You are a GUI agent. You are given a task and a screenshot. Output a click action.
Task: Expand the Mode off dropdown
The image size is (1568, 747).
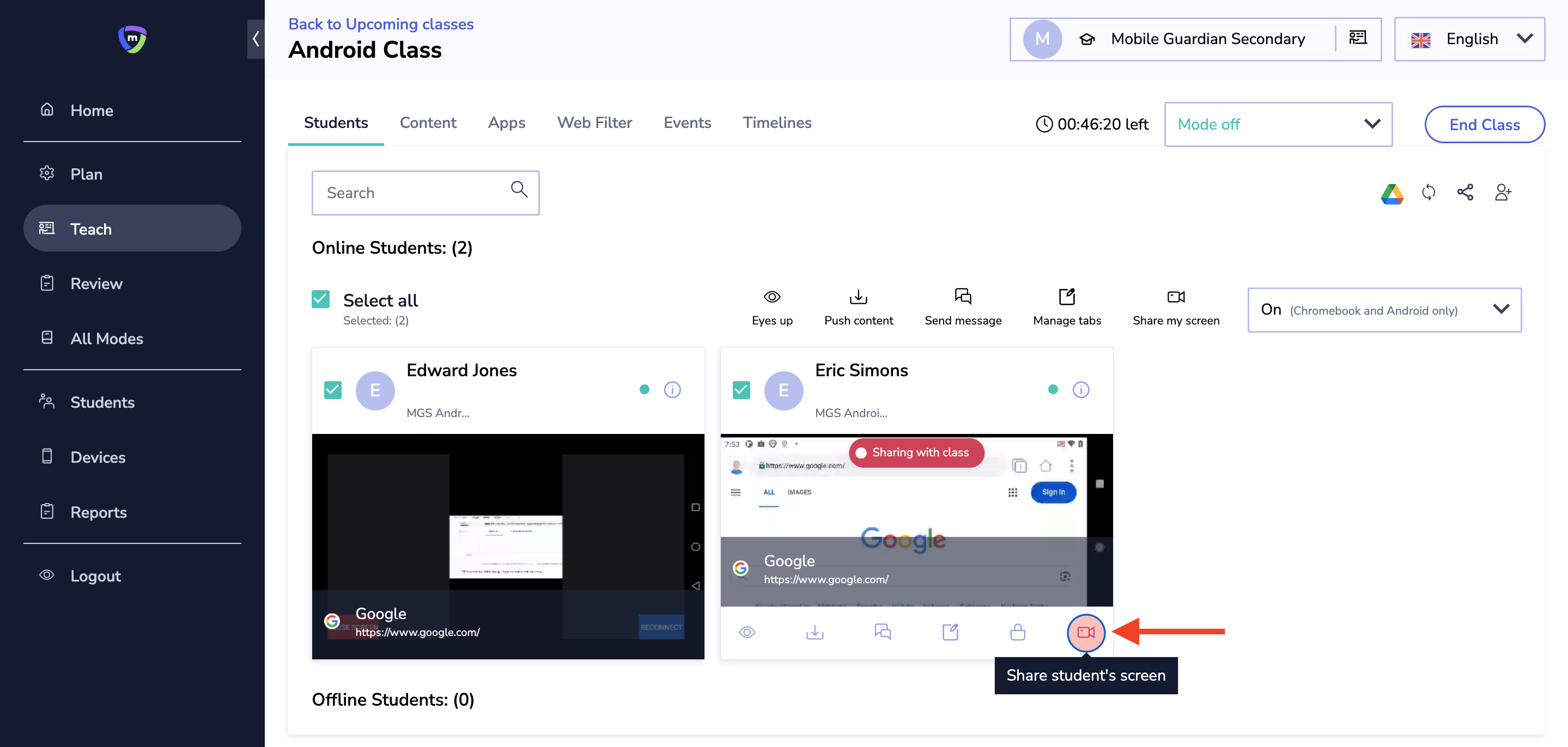(x=1278, y=125)
